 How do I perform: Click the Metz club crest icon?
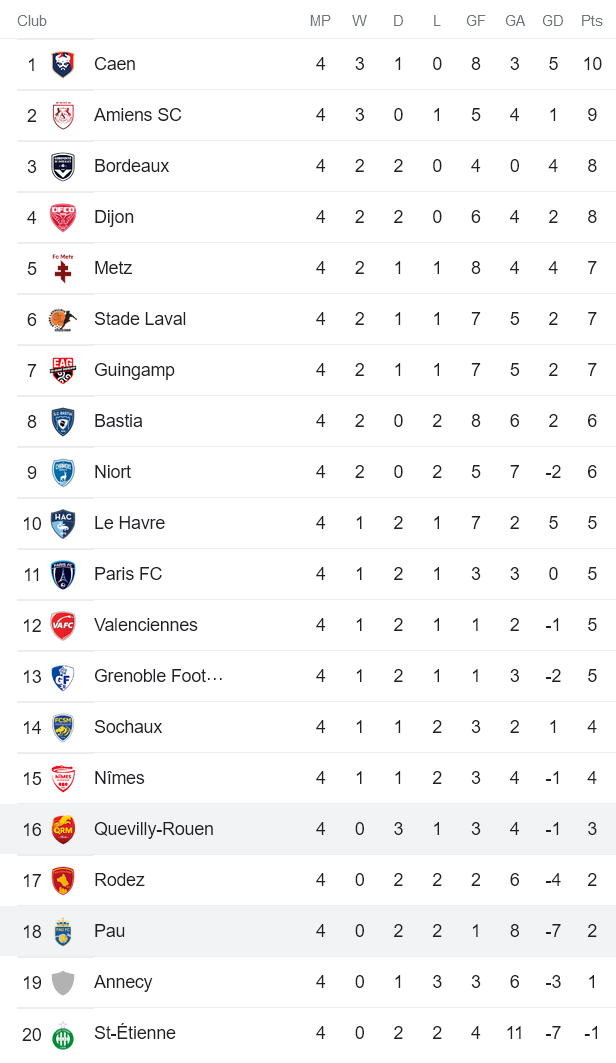[63, 269]
